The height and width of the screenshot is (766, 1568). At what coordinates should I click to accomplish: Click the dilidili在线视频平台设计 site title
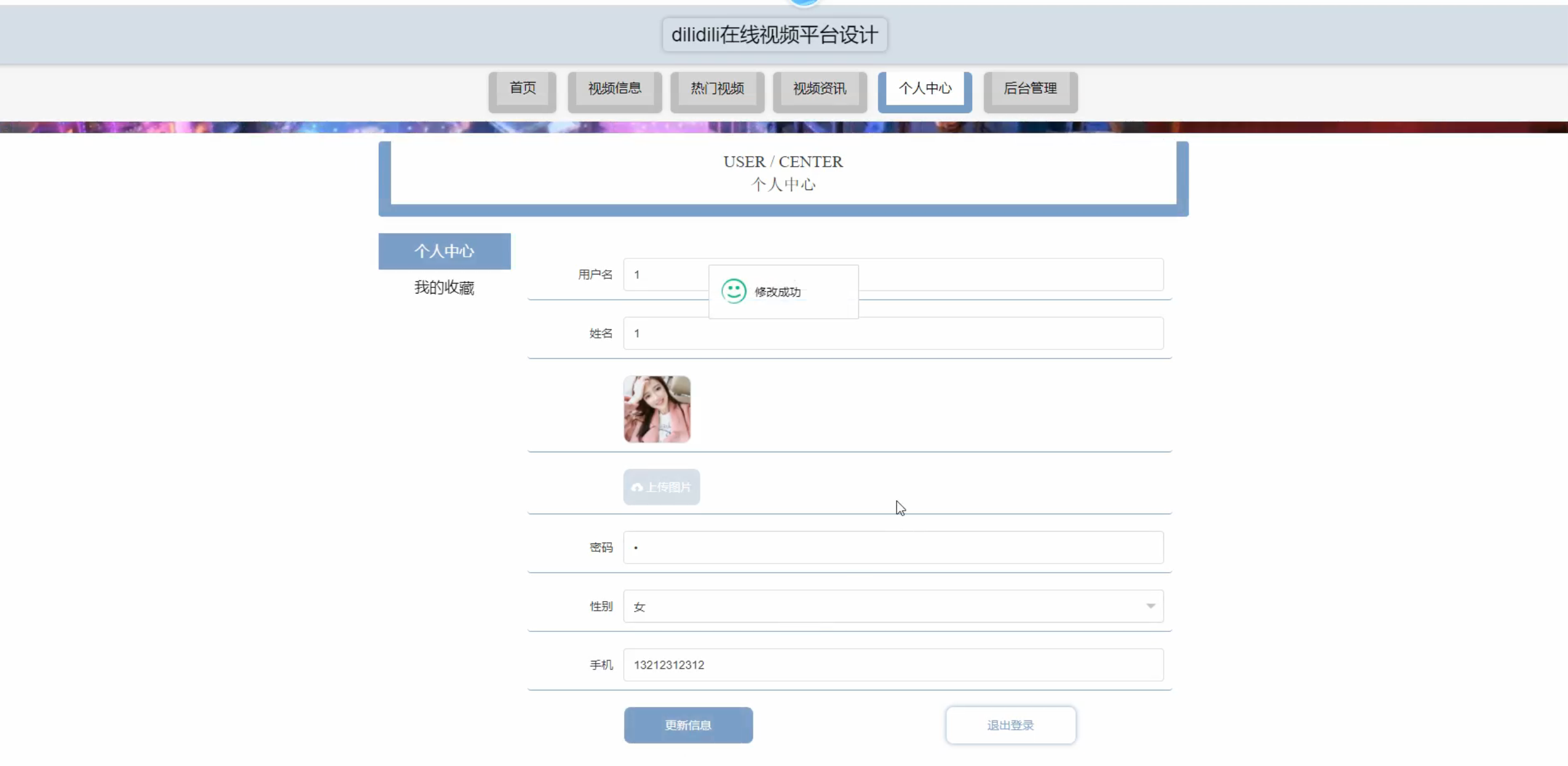pos(774,35)
